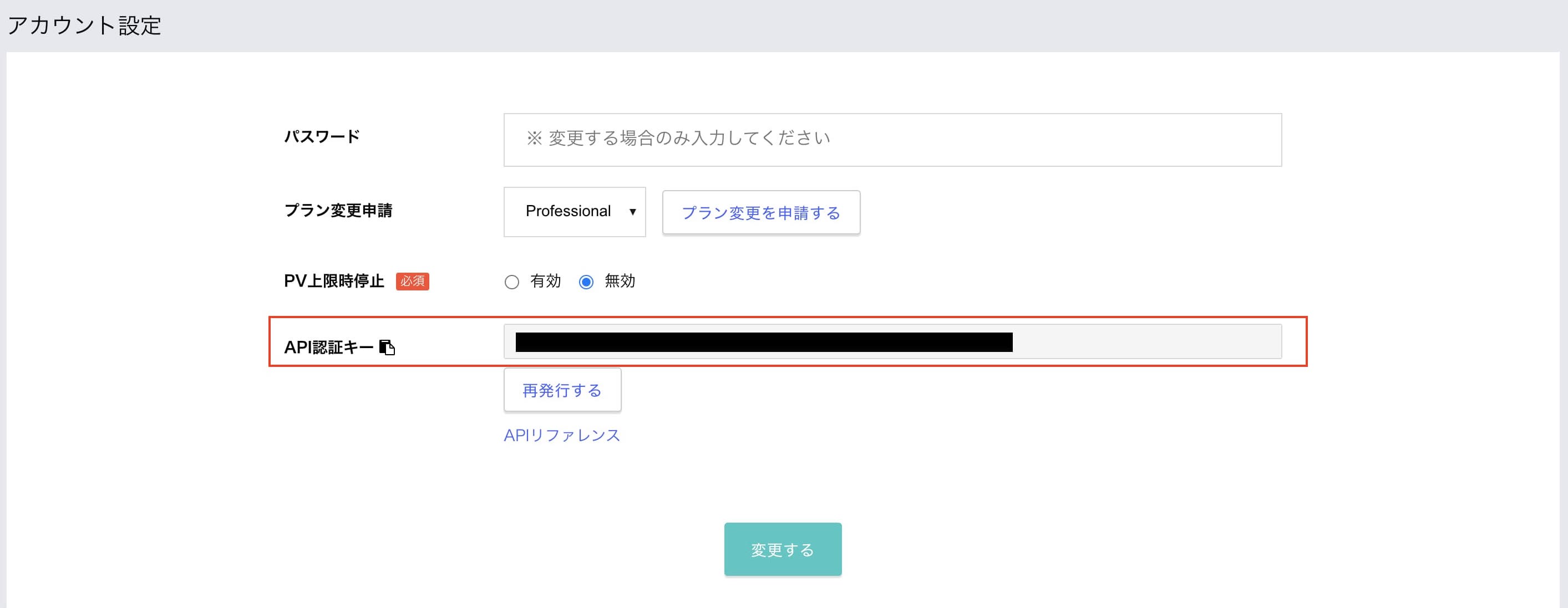Click the 必須 required badge

coord(413,281)
